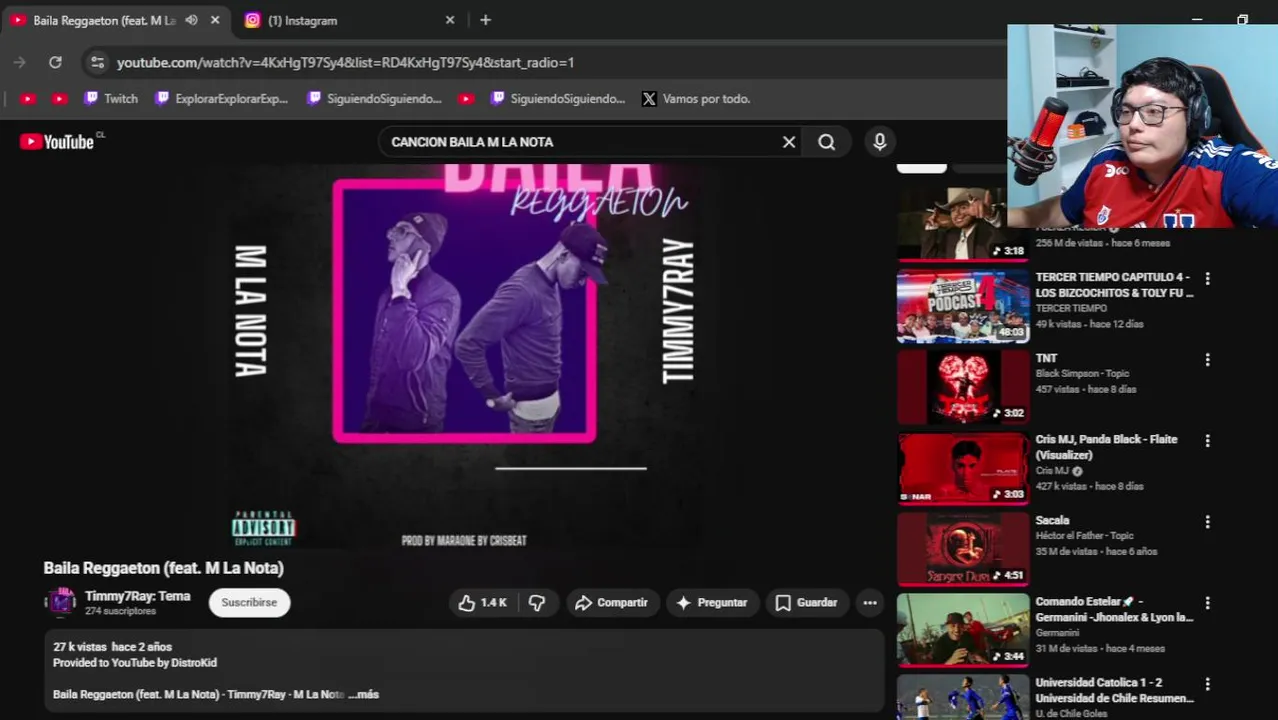Click the Baila Reggaeton video player
This screenshot has width=1278, height=720.
pos(464,355)
